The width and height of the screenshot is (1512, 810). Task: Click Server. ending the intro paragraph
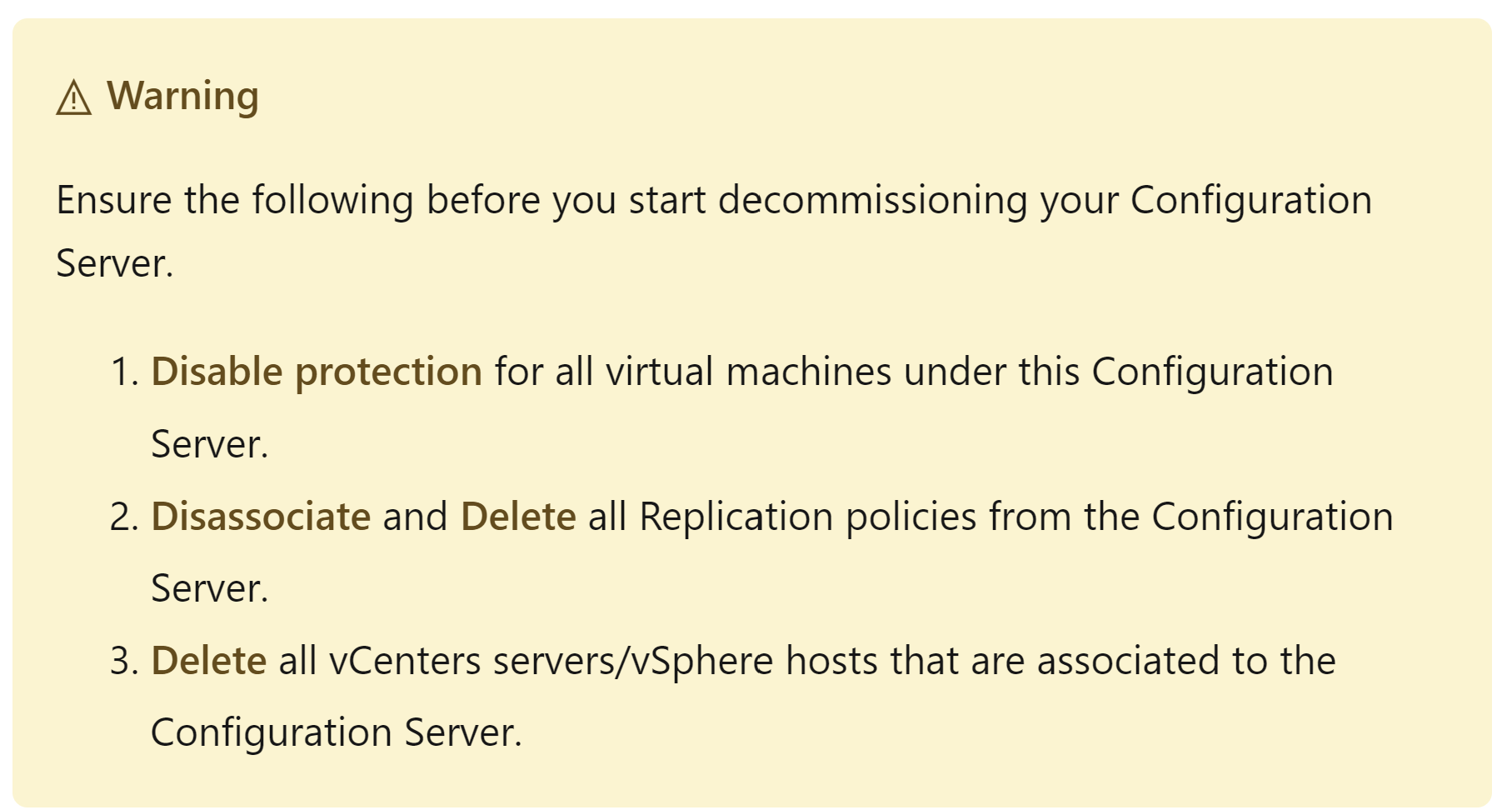click(x=115, y=264)
